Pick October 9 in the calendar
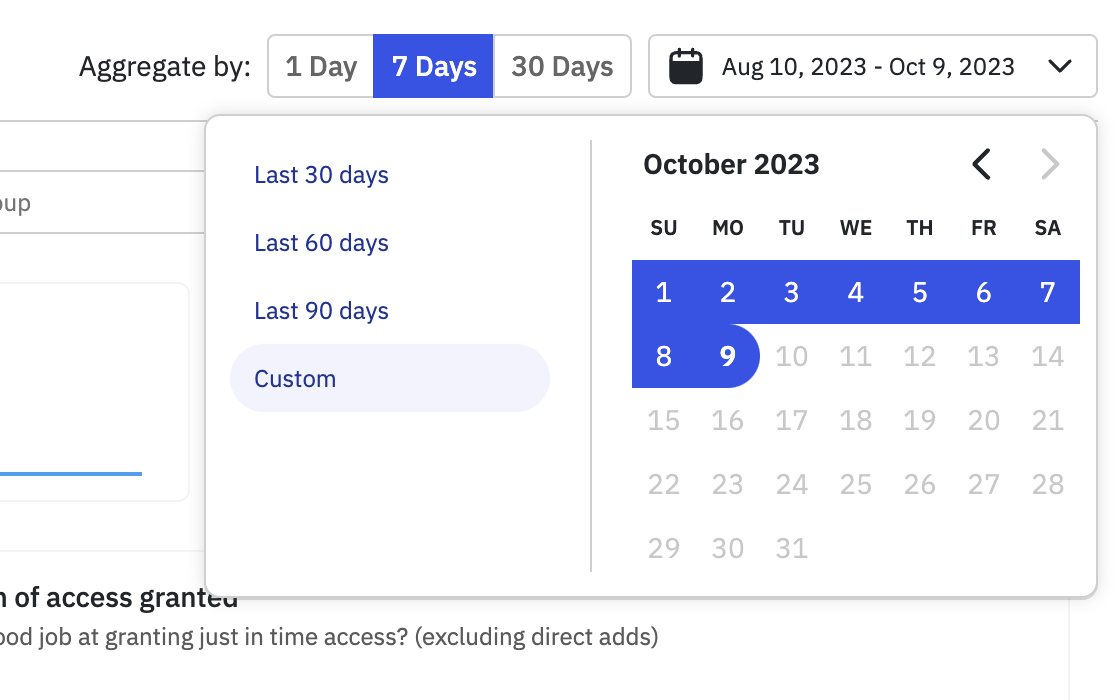 click(728, 356)
